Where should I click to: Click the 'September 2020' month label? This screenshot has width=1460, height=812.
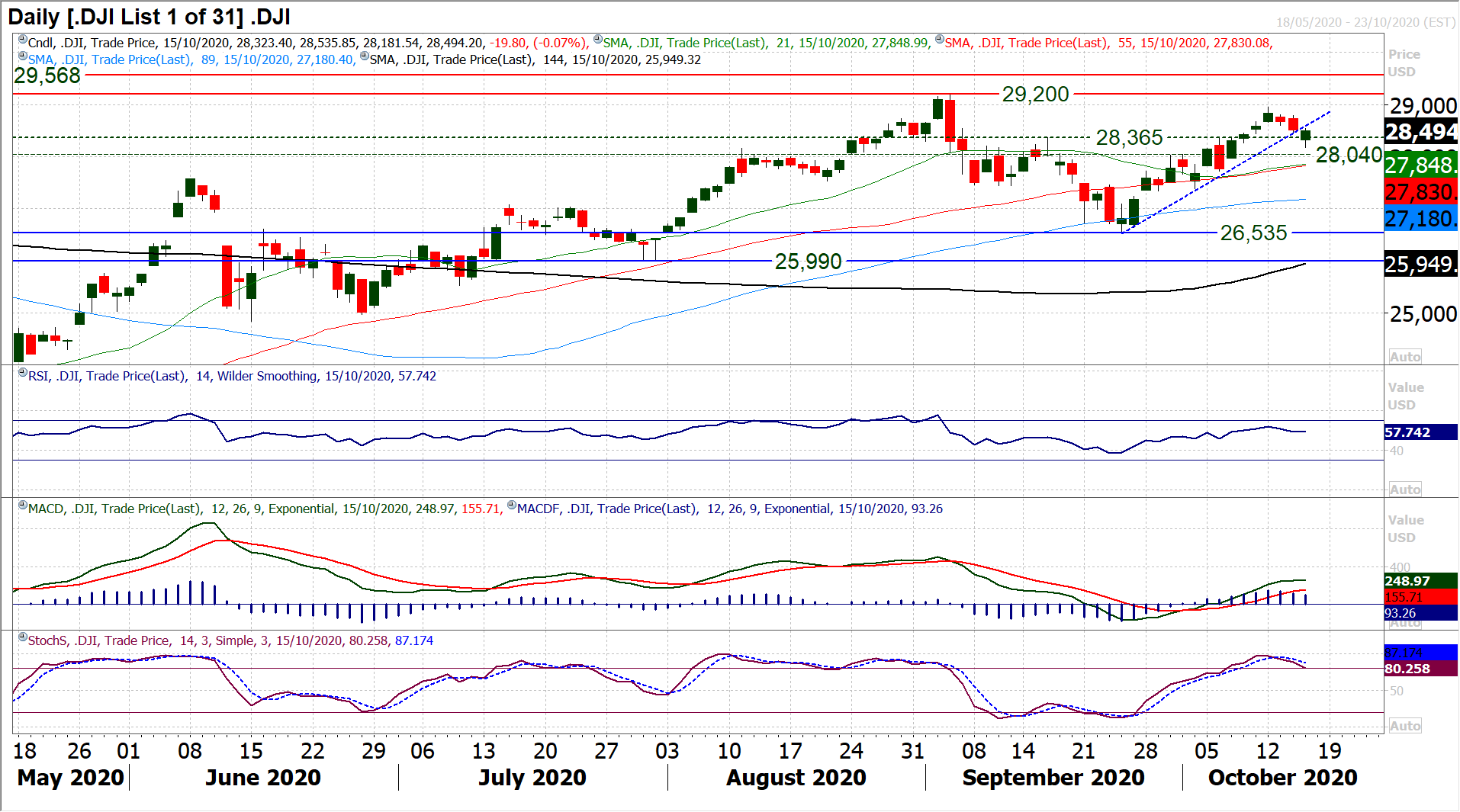(1053, 778)
